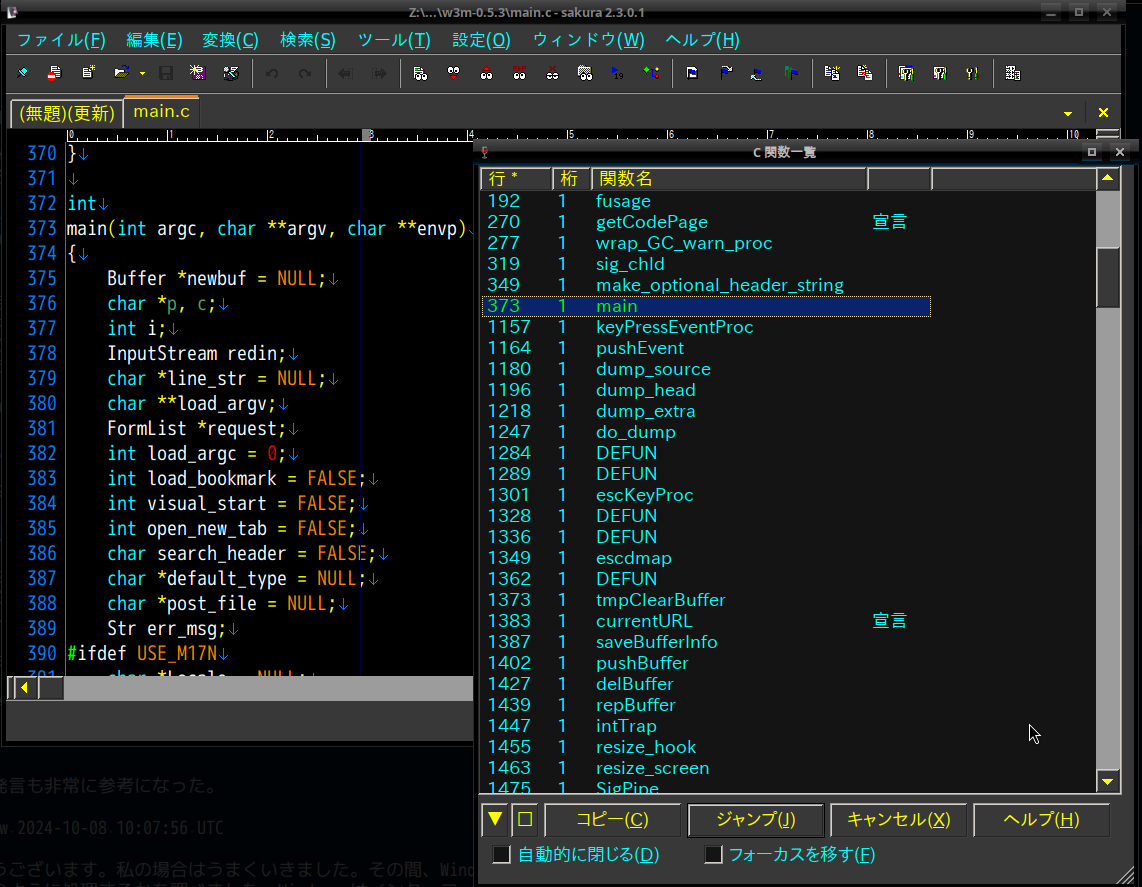Viewport: 1142px width, 887px height.
Task: Select the dump_source function entry
Action: tap(706, 369)
